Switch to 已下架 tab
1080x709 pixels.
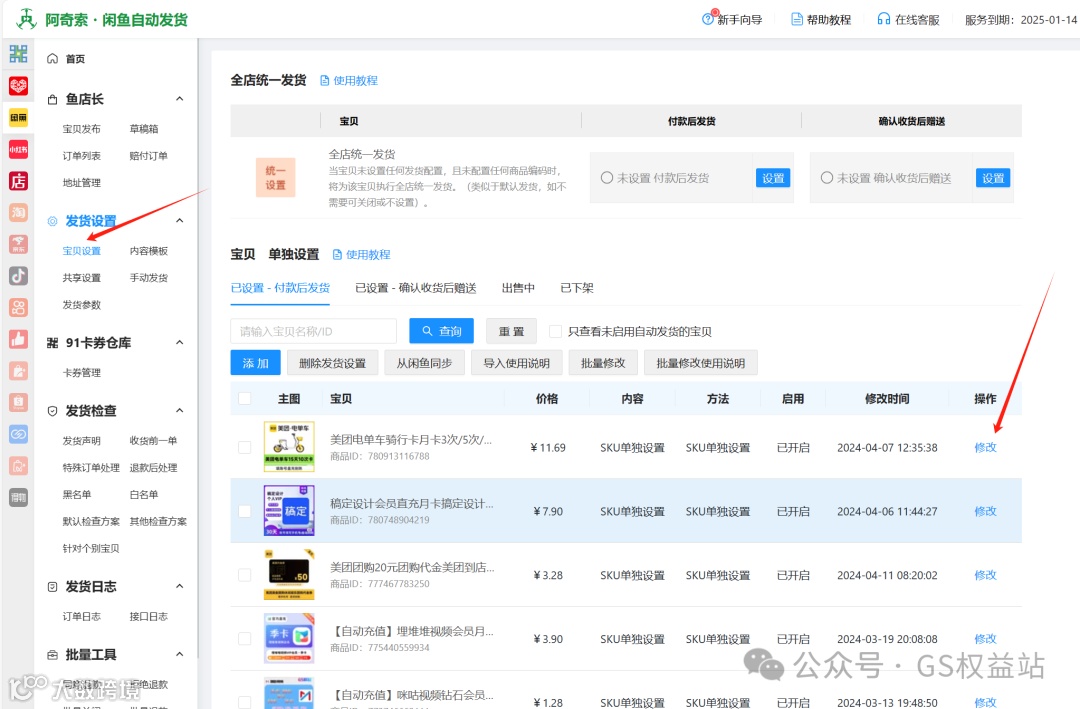(577, 288)
